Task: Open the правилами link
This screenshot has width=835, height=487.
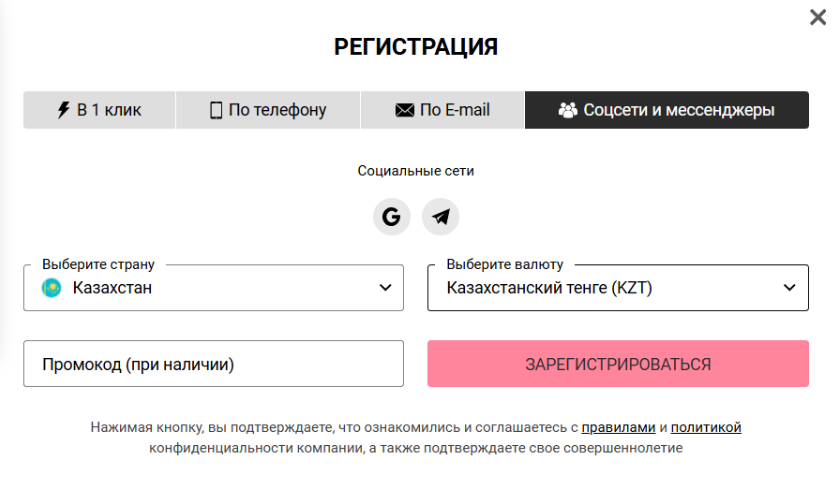Action: point(618,427)
